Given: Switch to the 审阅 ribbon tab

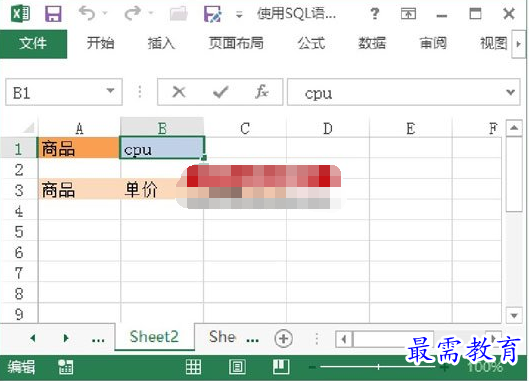Looking at the screenshot, I should click(x=433, y=44).
